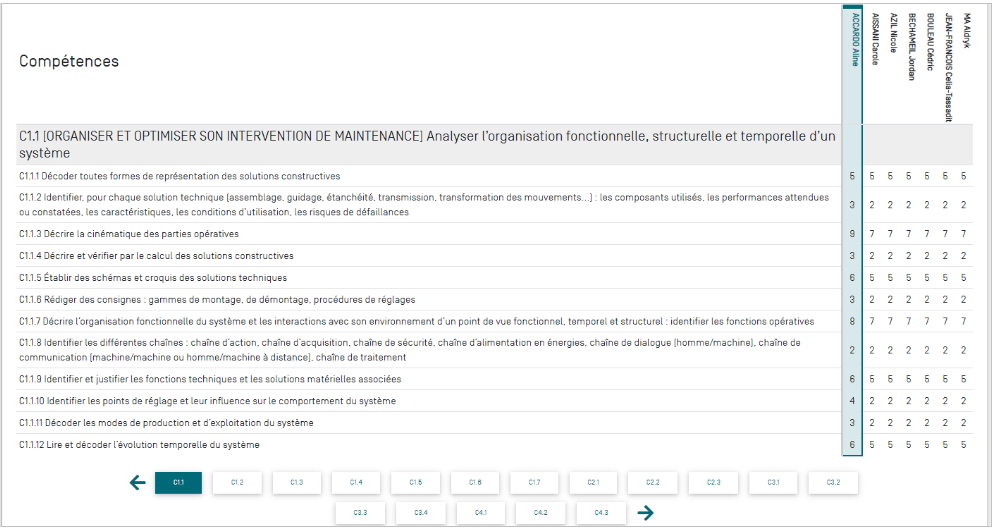Viewport: 995px width, 530px height.
Task: Switch to the C1.2 competence page
Action: (238, 482)
